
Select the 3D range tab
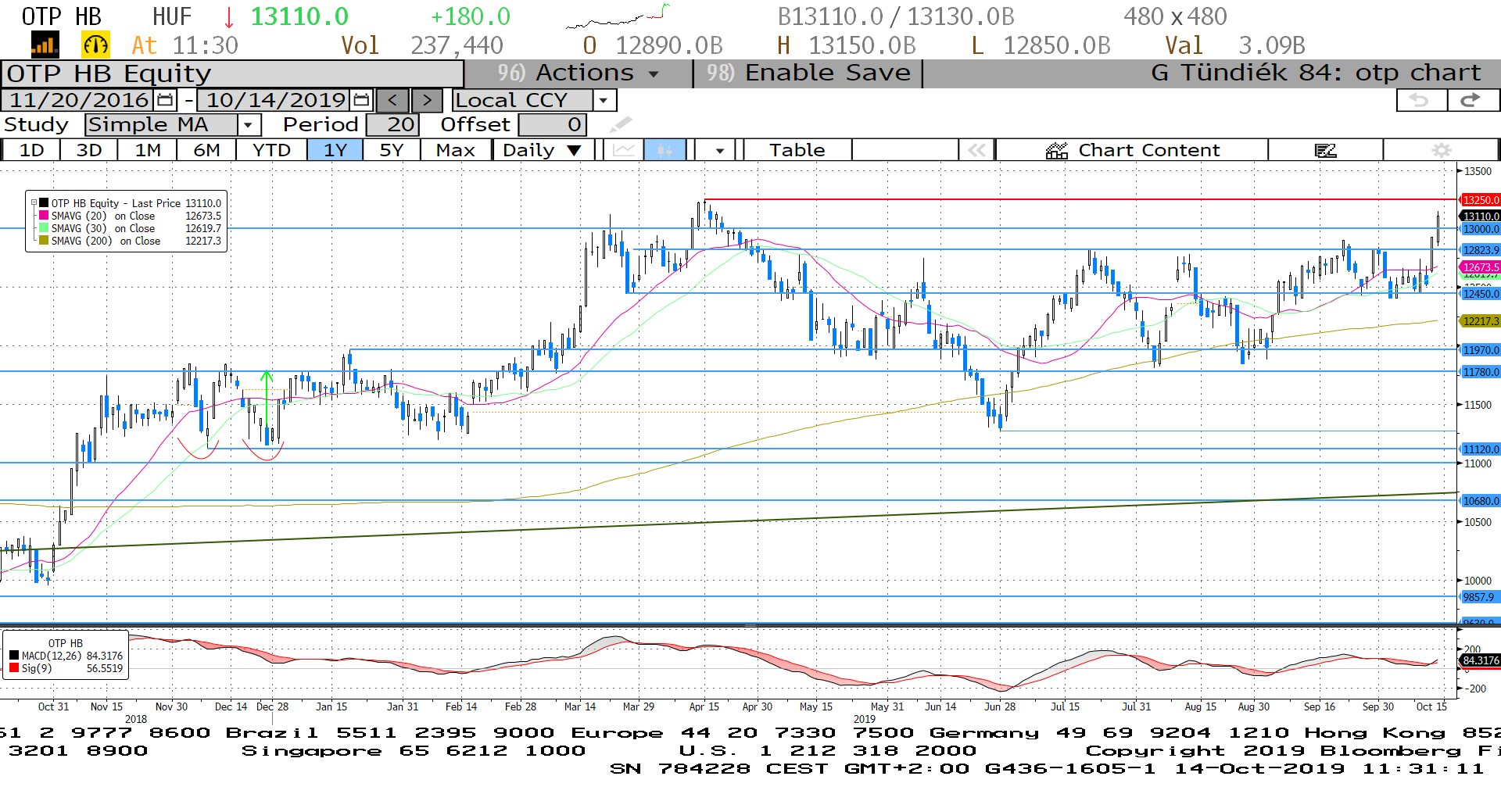pos(89,150)
